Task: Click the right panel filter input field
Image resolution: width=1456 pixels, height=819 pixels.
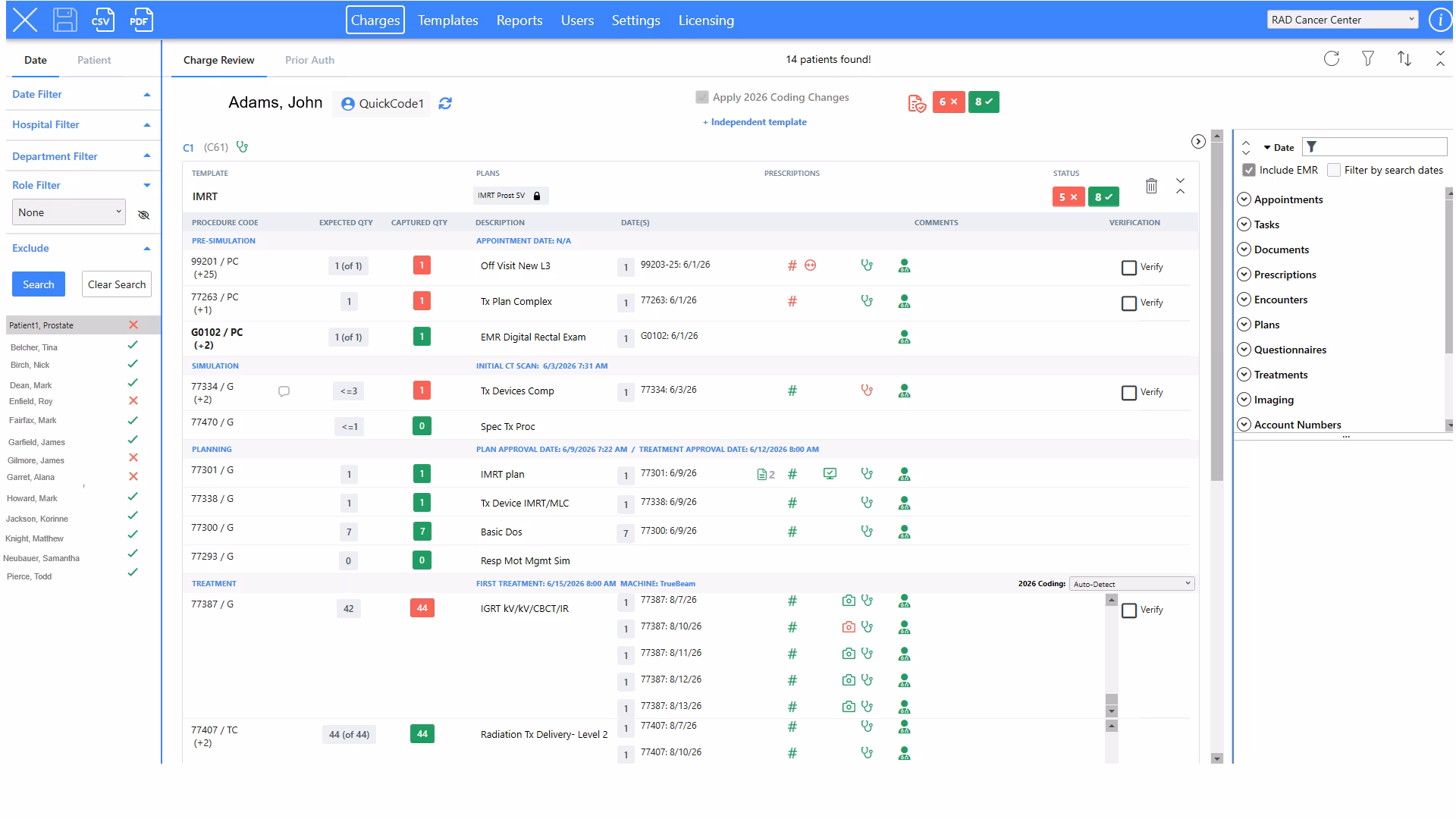Action: 1374,147
